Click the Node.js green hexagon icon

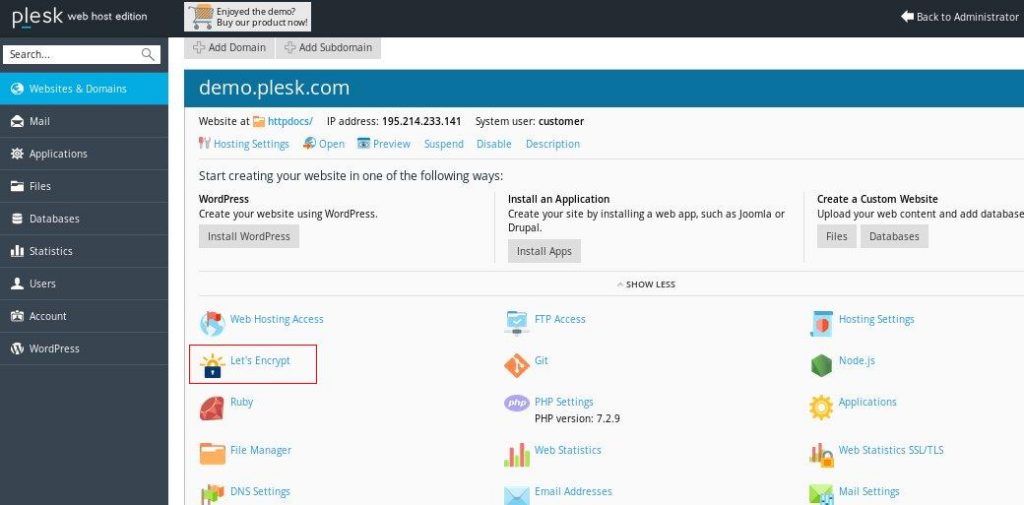click(x=822, y=365)
